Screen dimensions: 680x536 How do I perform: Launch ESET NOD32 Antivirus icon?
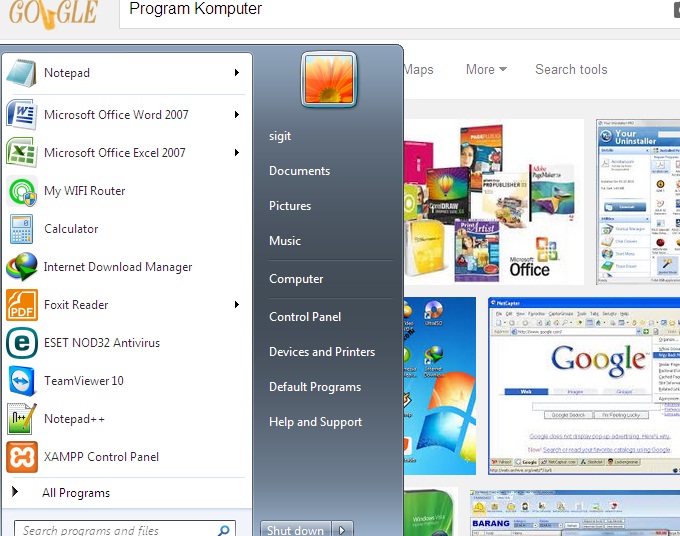(x=22, y=343)
